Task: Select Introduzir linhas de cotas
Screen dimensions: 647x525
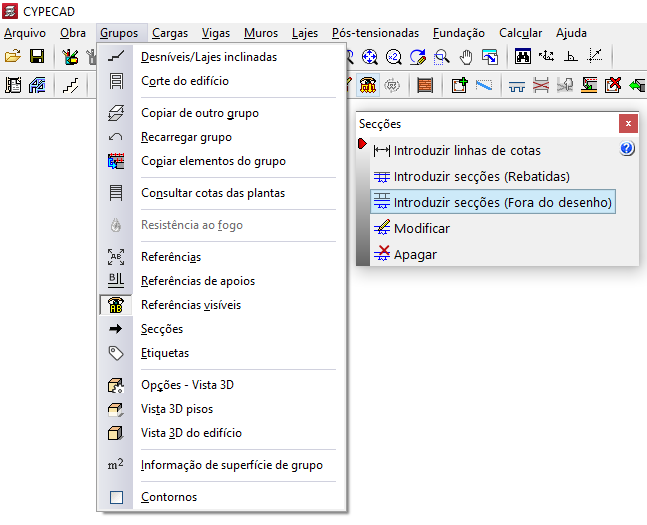Action: coord(467,150)
